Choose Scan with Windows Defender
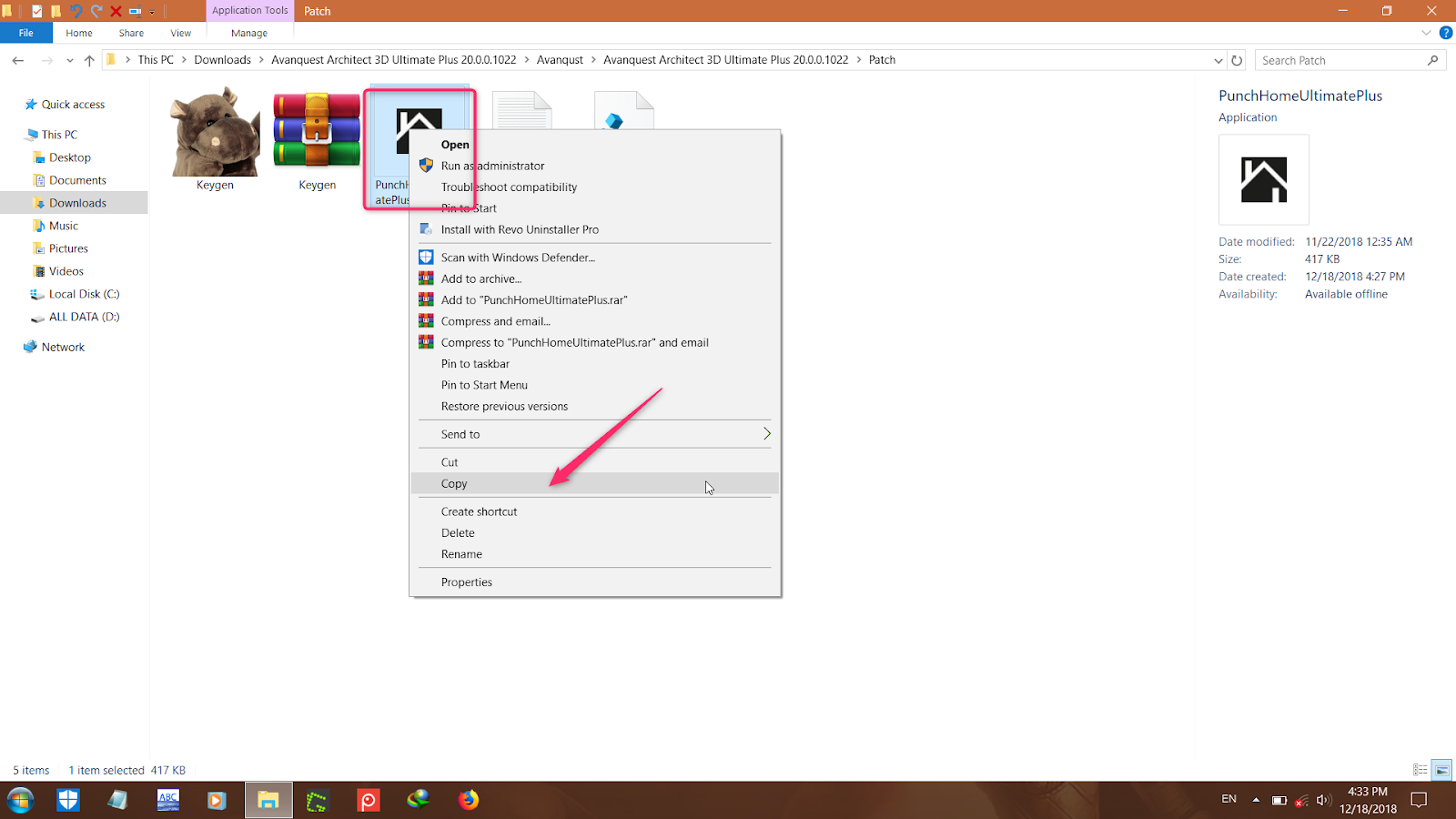The height and width of the screenshot is (819, 1456). tap(595, 258)
